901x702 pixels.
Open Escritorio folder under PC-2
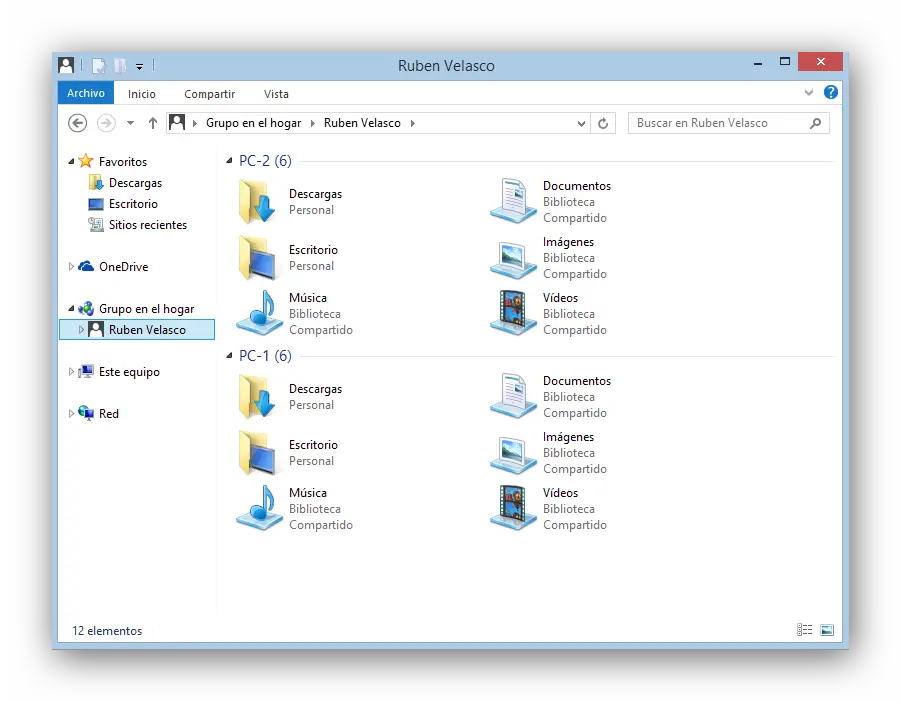(289, 257)
